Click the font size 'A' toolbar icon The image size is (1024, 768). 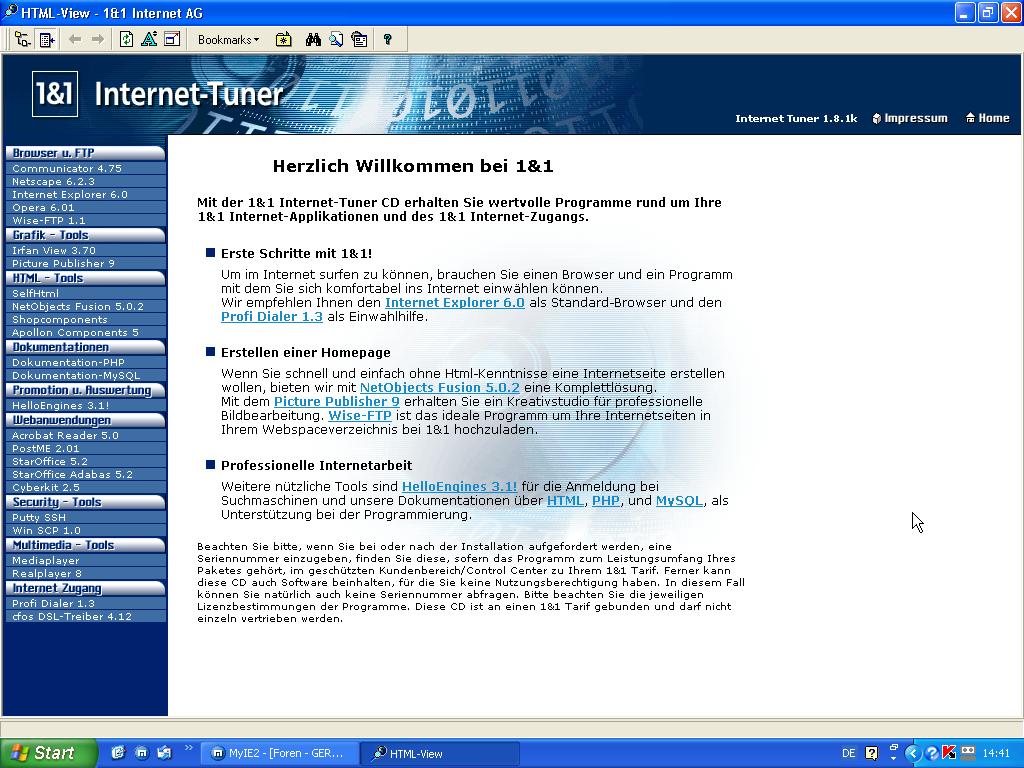pyautogui.click(x=149, y=40)
